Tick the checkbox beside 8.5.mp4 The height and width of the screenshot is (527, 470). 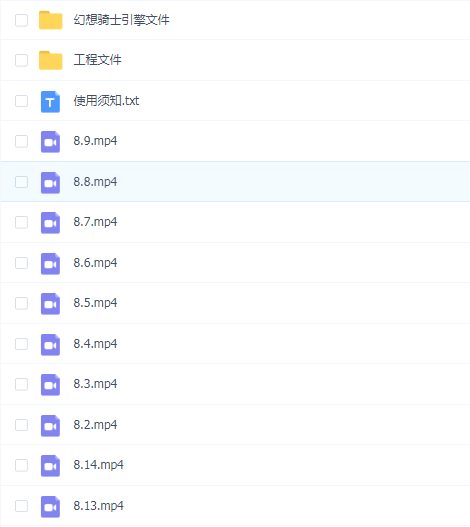tap(22, 303)
